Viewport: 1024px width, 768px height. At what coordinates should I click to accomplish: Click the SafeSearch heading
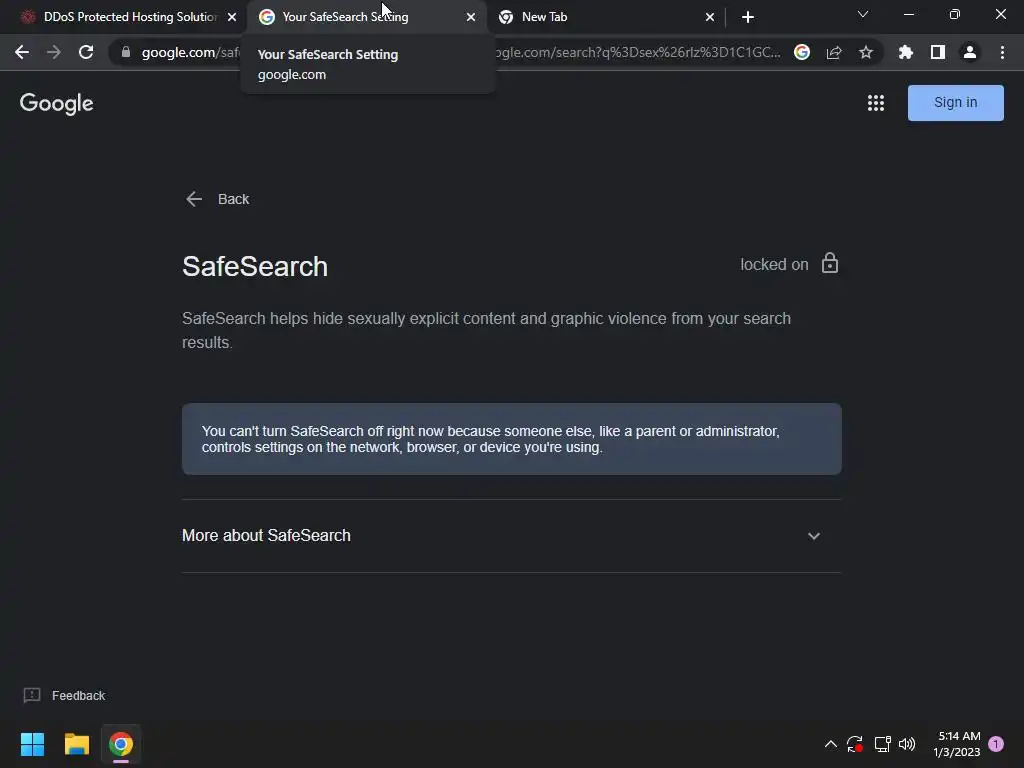point(255,266)
